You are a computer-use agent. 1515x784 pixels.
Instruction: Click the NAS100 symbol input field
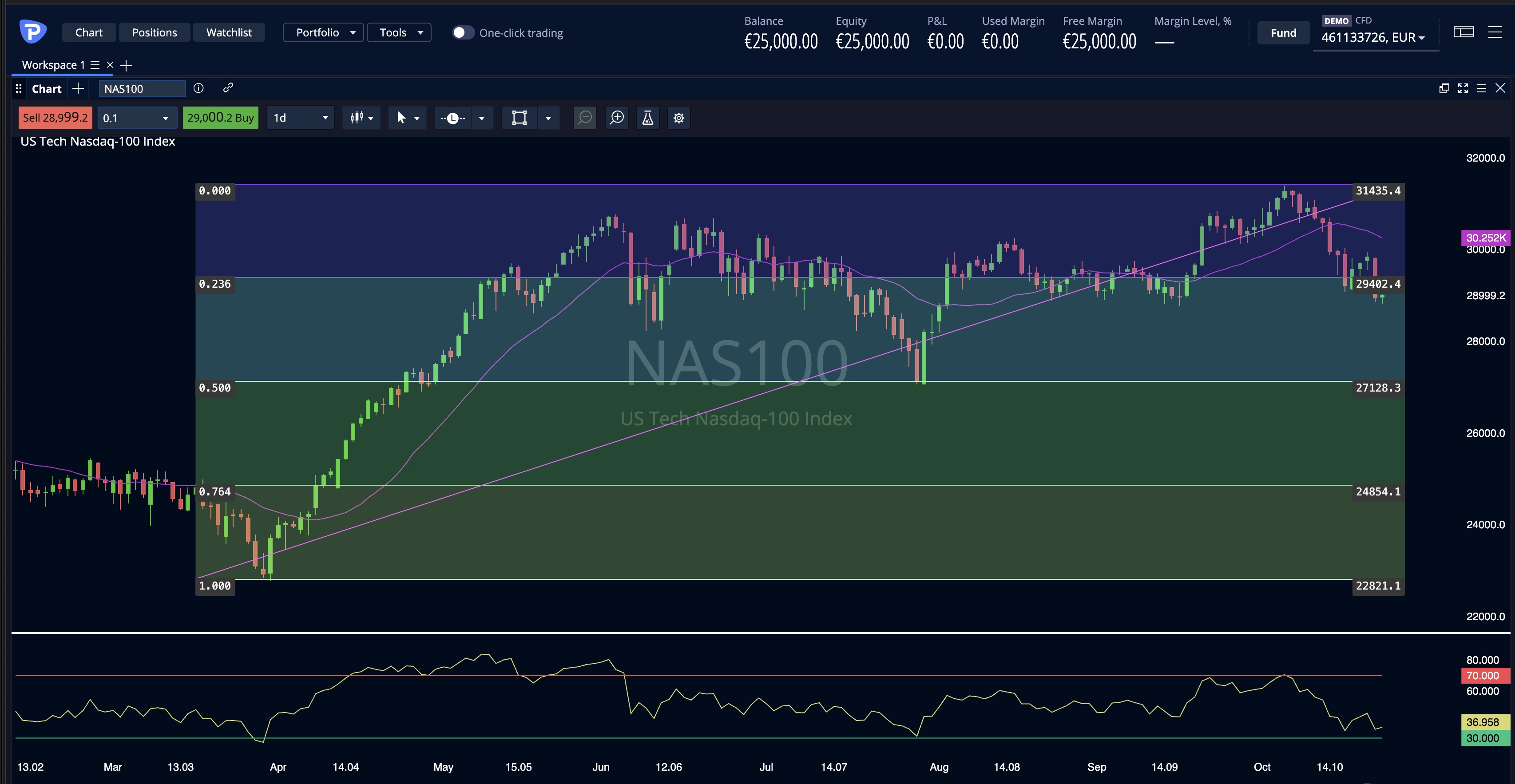[142, 88]
